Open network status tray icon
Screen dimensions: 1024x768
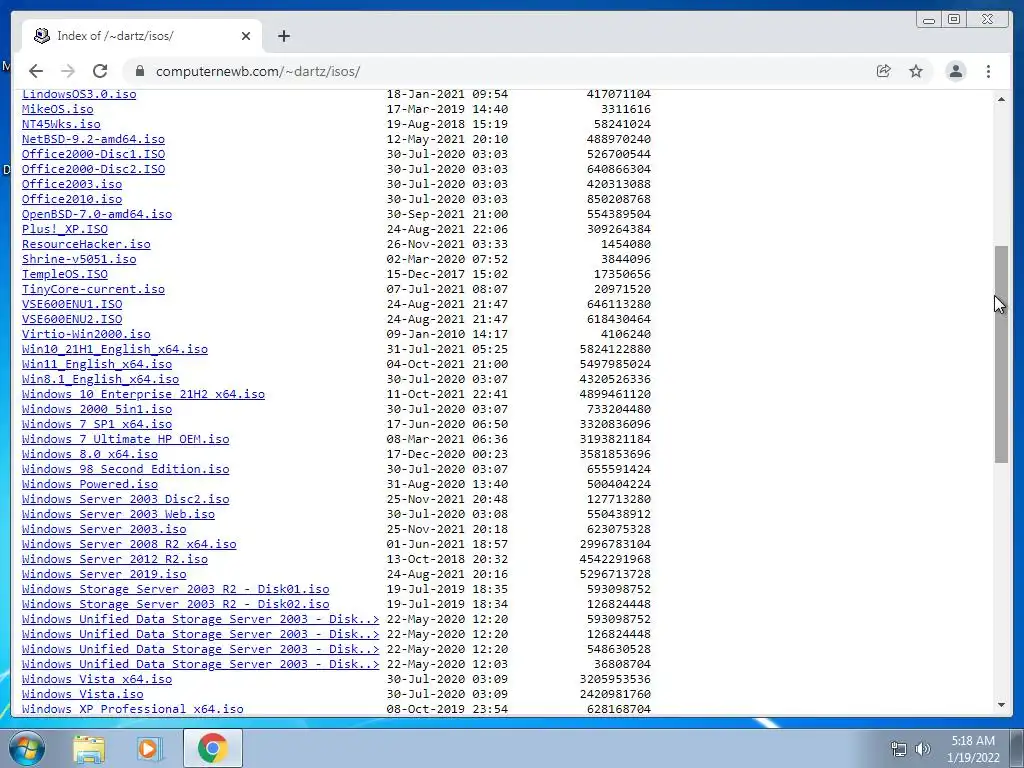coord(899,749)
